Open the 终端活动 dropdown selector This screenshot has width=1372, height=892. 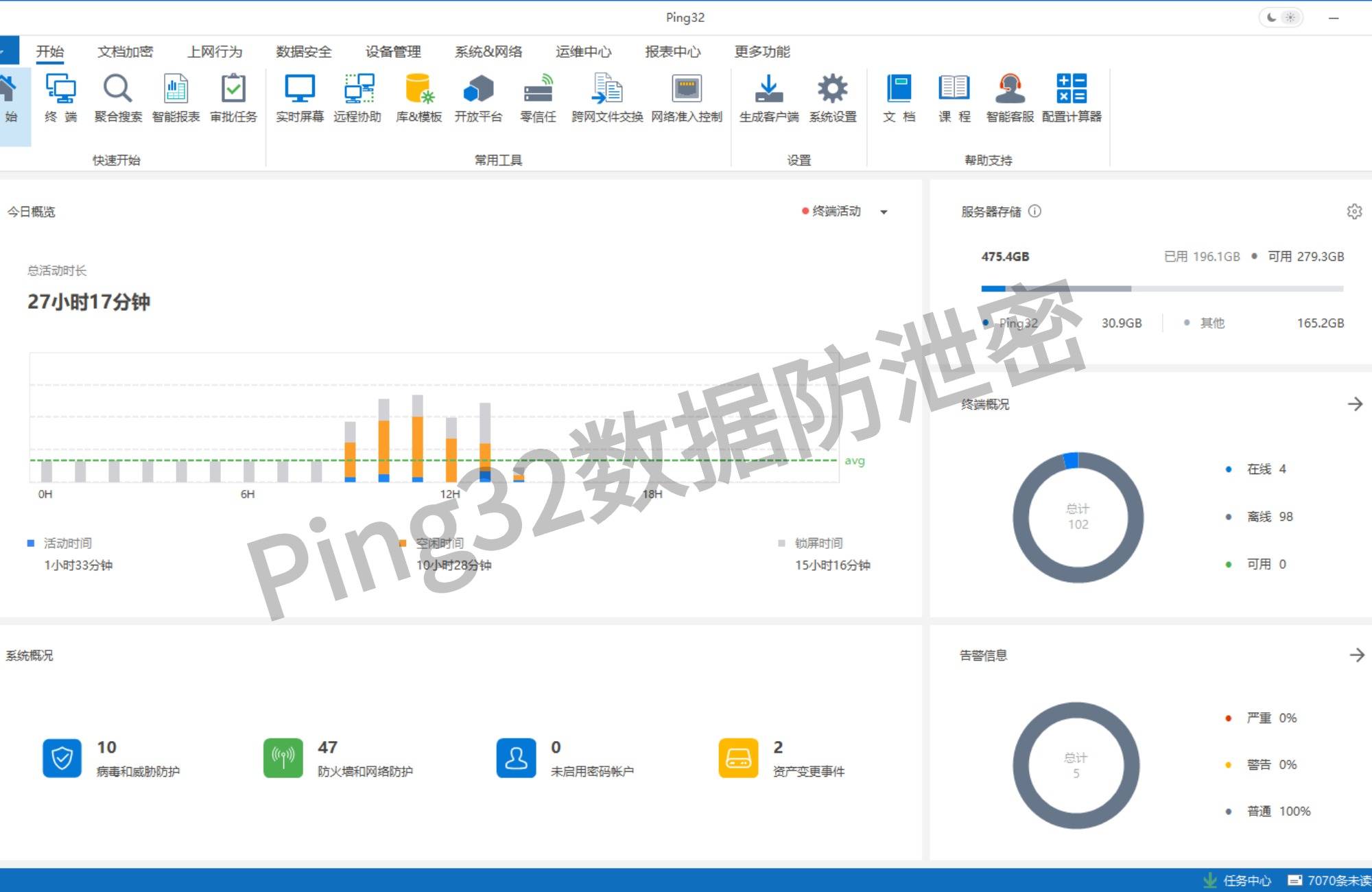point(838,211)
